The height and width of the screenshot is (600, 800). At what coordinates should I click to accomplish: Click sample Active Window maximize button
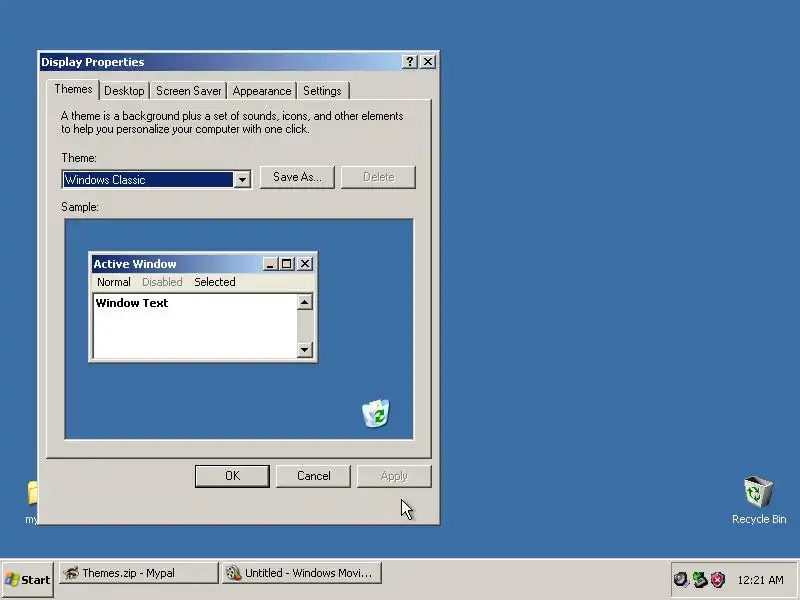(286, 264)
